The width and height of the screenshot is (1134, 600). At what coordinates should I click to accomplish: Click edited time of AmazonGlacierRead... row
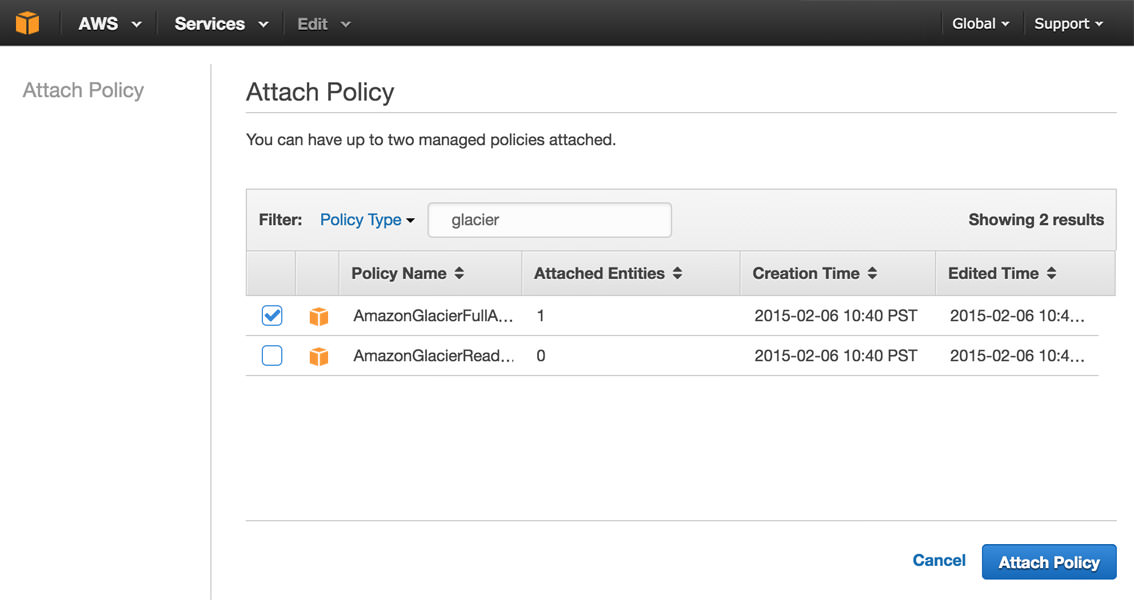coord(1017,356)
